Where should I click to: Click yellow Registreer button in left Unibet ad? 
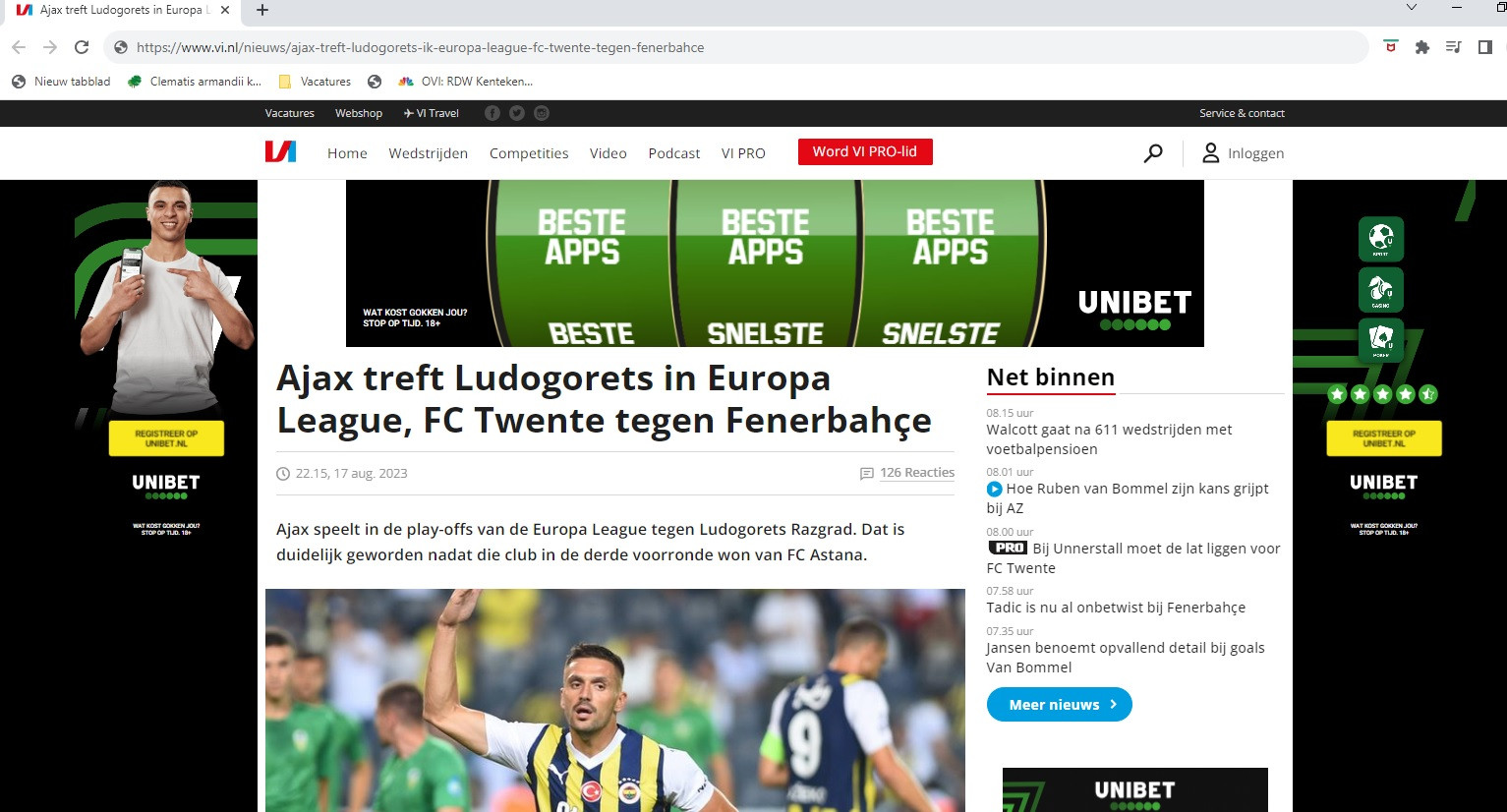pyautogui.click(x=166, y=438)
